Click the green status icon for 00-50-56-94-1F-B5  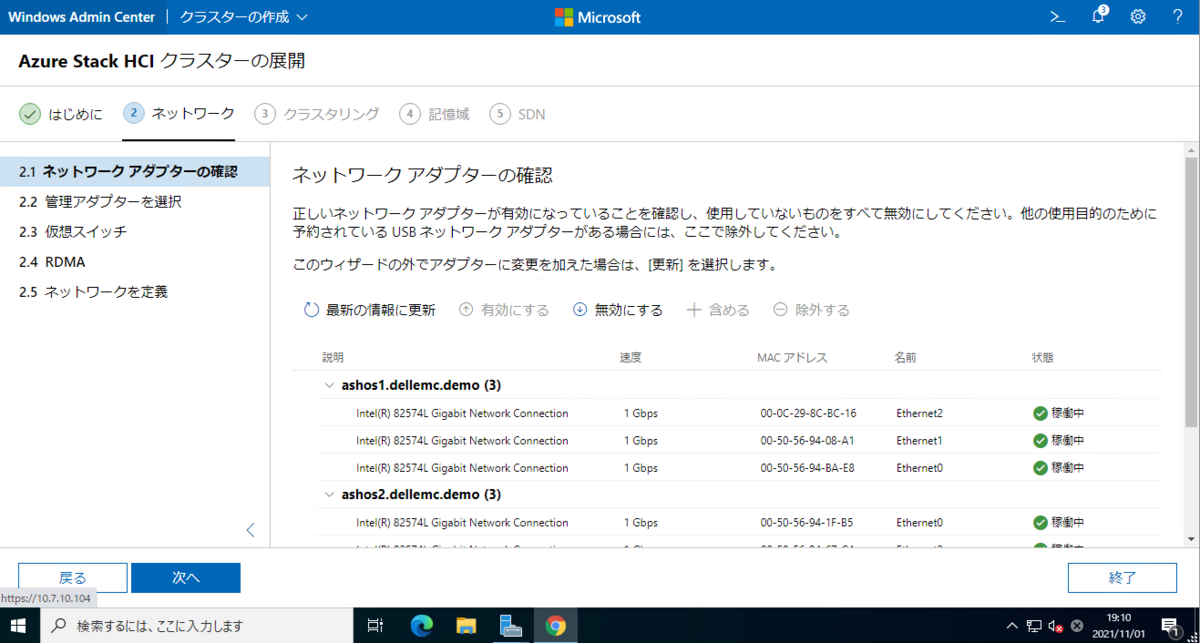pos(1040,522)
